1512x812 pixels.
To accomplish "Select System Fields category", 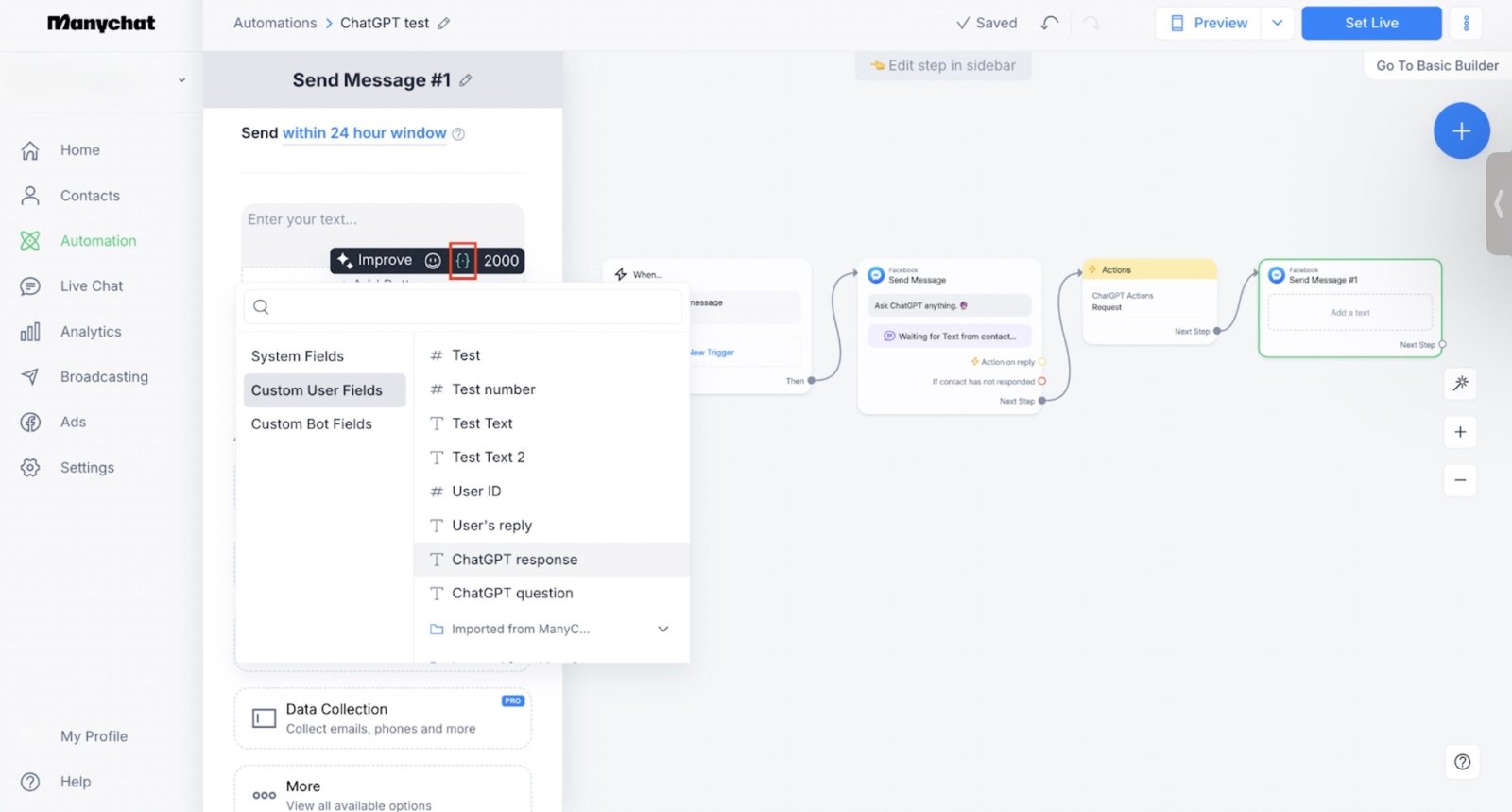I will coord(298,356).
